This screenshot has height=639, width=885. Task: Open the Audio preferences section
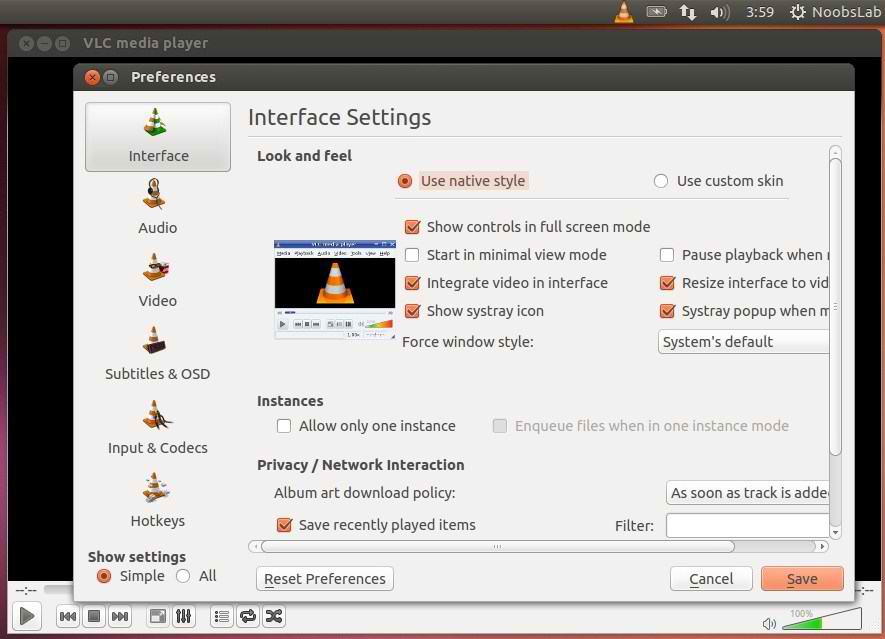click(157, 205)
